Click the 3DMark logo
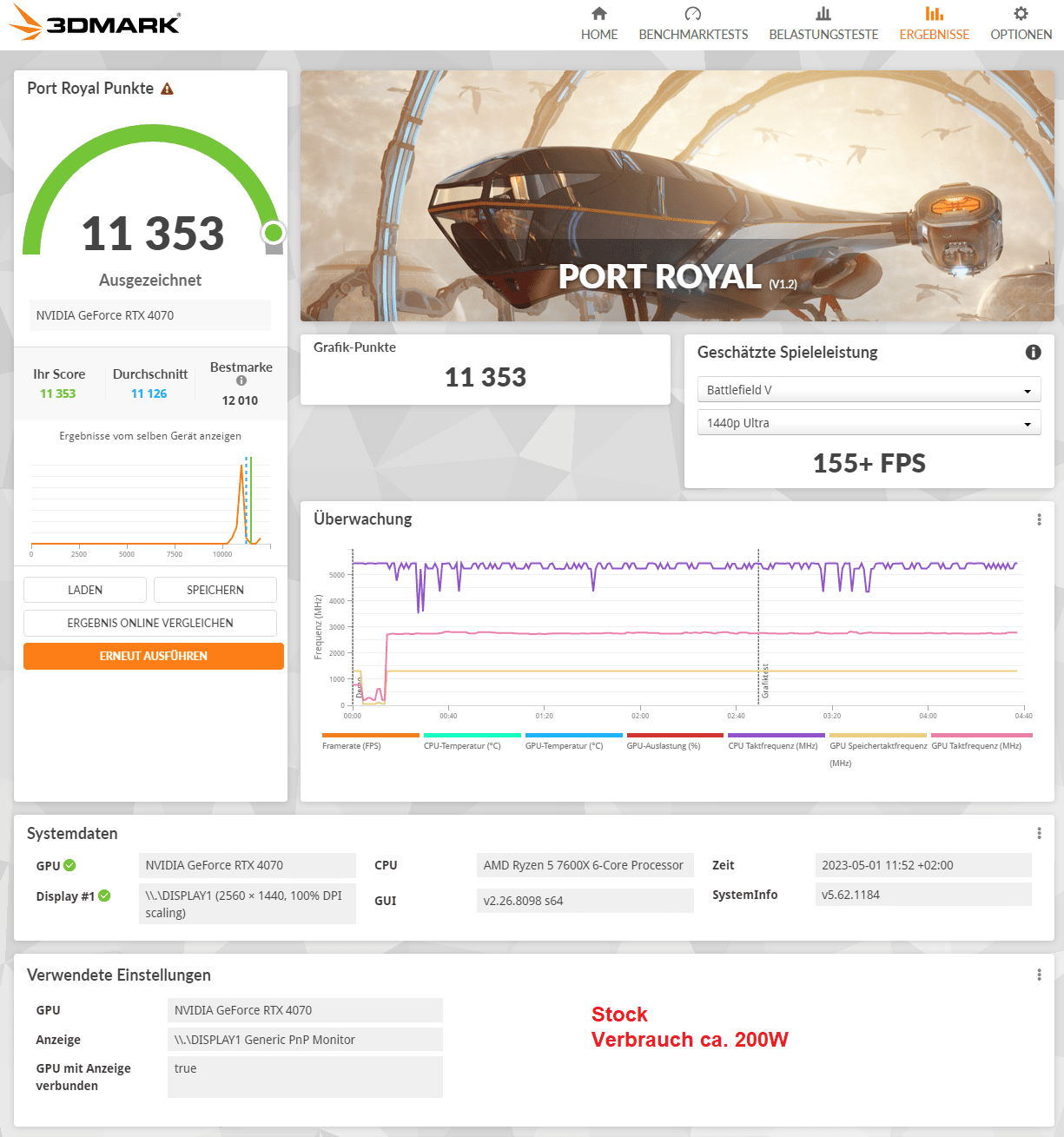The width and height of the screenshot is (1064, 1137). [x=94, y=23]
